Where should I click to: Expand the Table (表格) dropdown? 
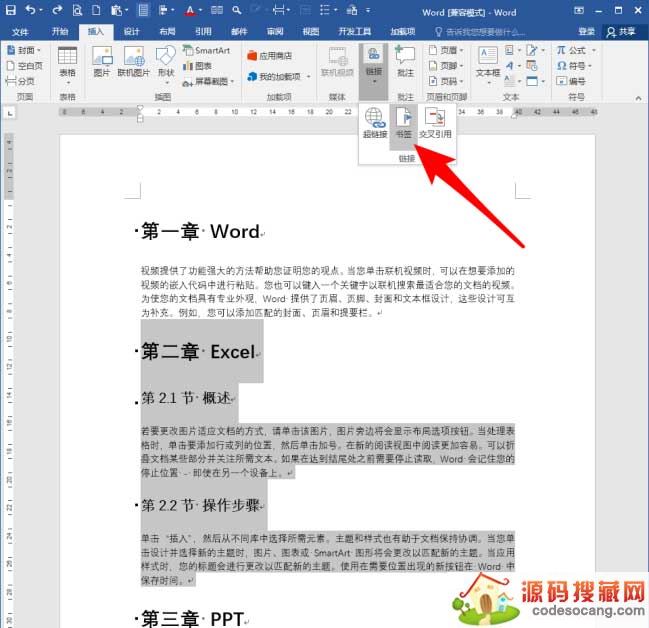(x=67, y=62)
